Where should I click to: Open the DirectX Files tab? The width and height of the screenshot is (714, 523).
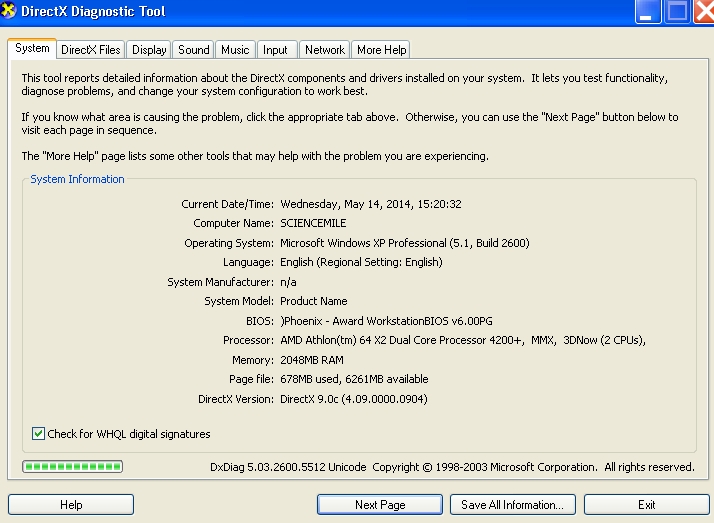point(91,50)
